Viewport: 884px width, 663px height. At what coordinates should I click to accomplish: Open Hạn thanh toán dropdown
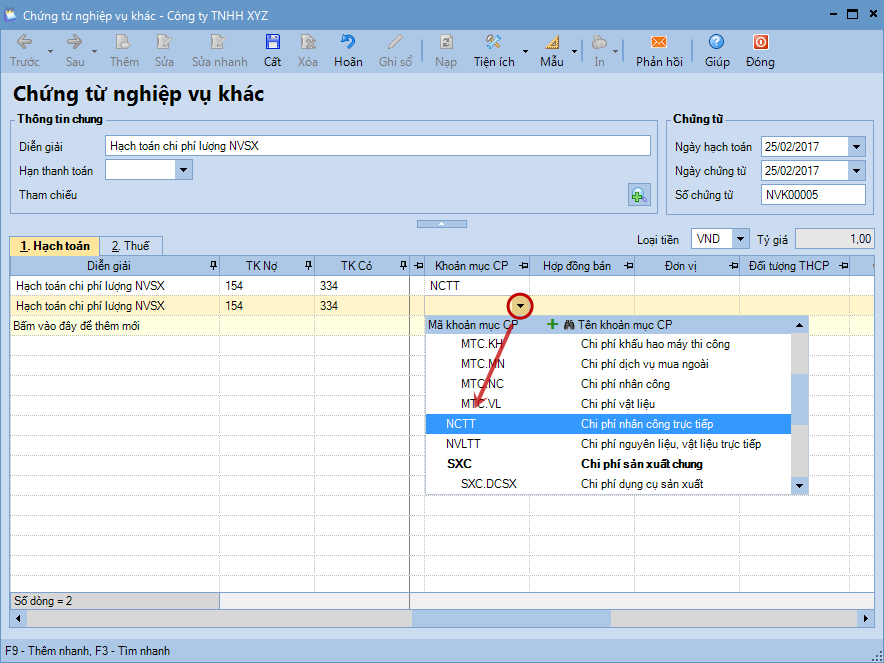[182, 171]
